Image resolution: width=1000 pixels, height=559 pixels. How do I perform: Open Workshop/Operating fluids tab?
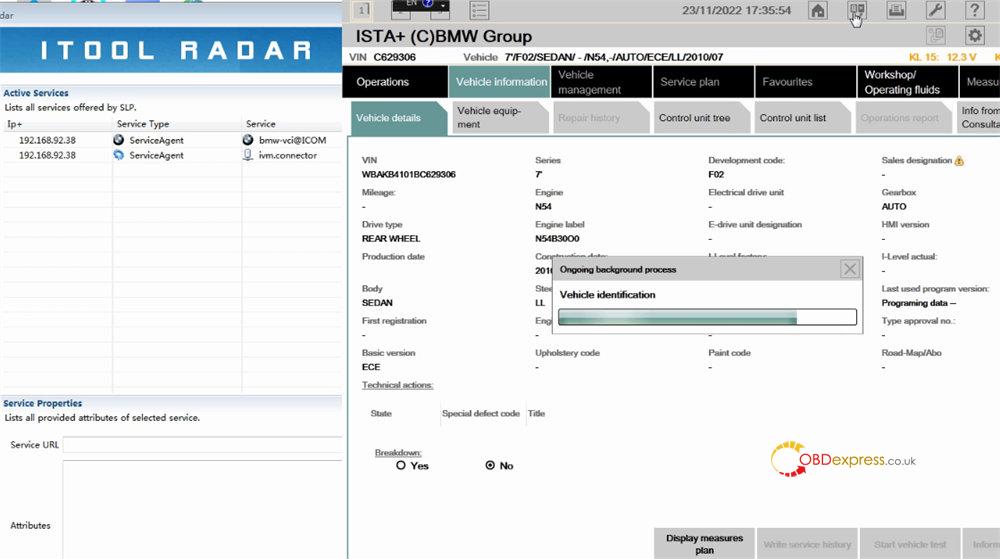point(908,82)
